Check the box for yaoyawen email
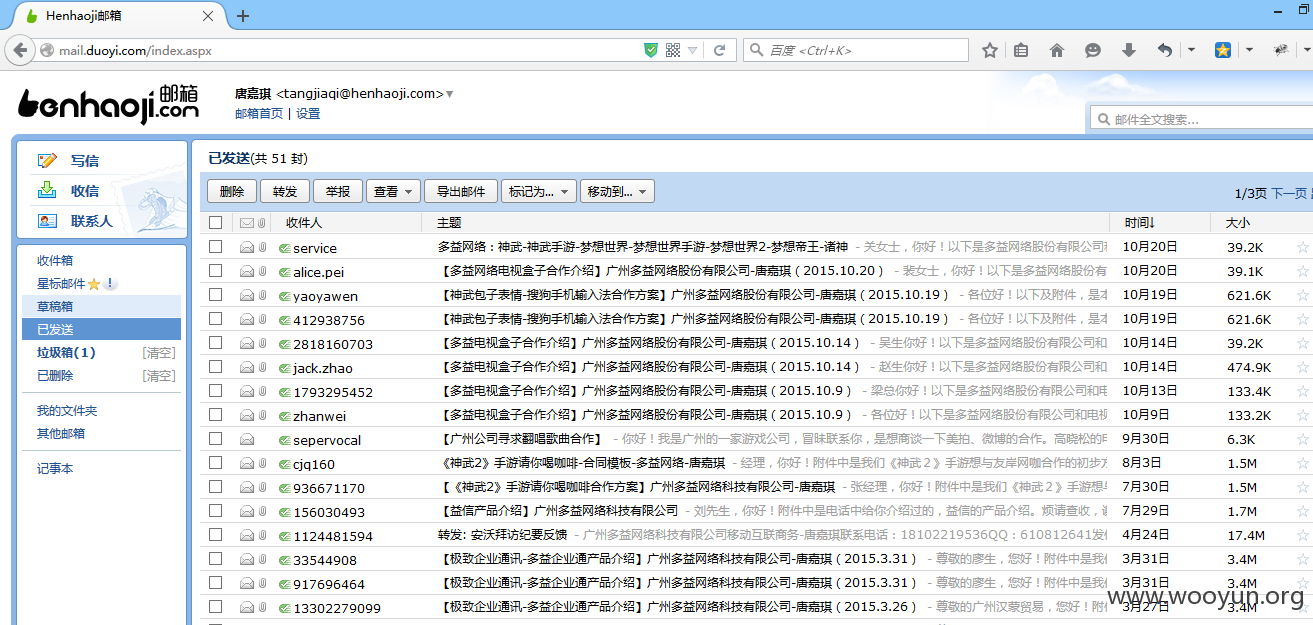 (215, 295)
